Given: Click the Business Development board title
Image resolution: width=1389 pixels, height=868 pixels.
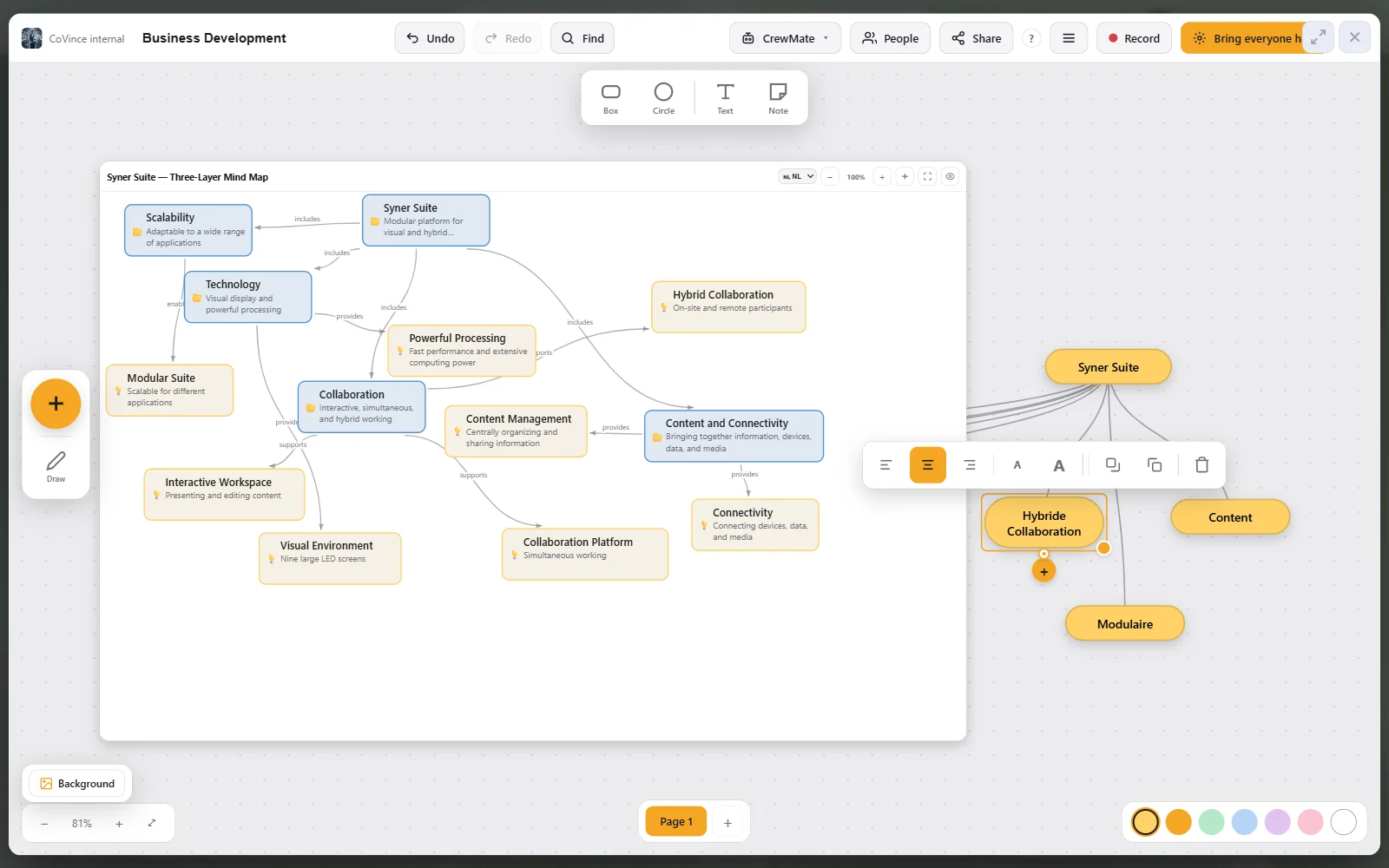Looking at the screenshot, I should point(214,38).
